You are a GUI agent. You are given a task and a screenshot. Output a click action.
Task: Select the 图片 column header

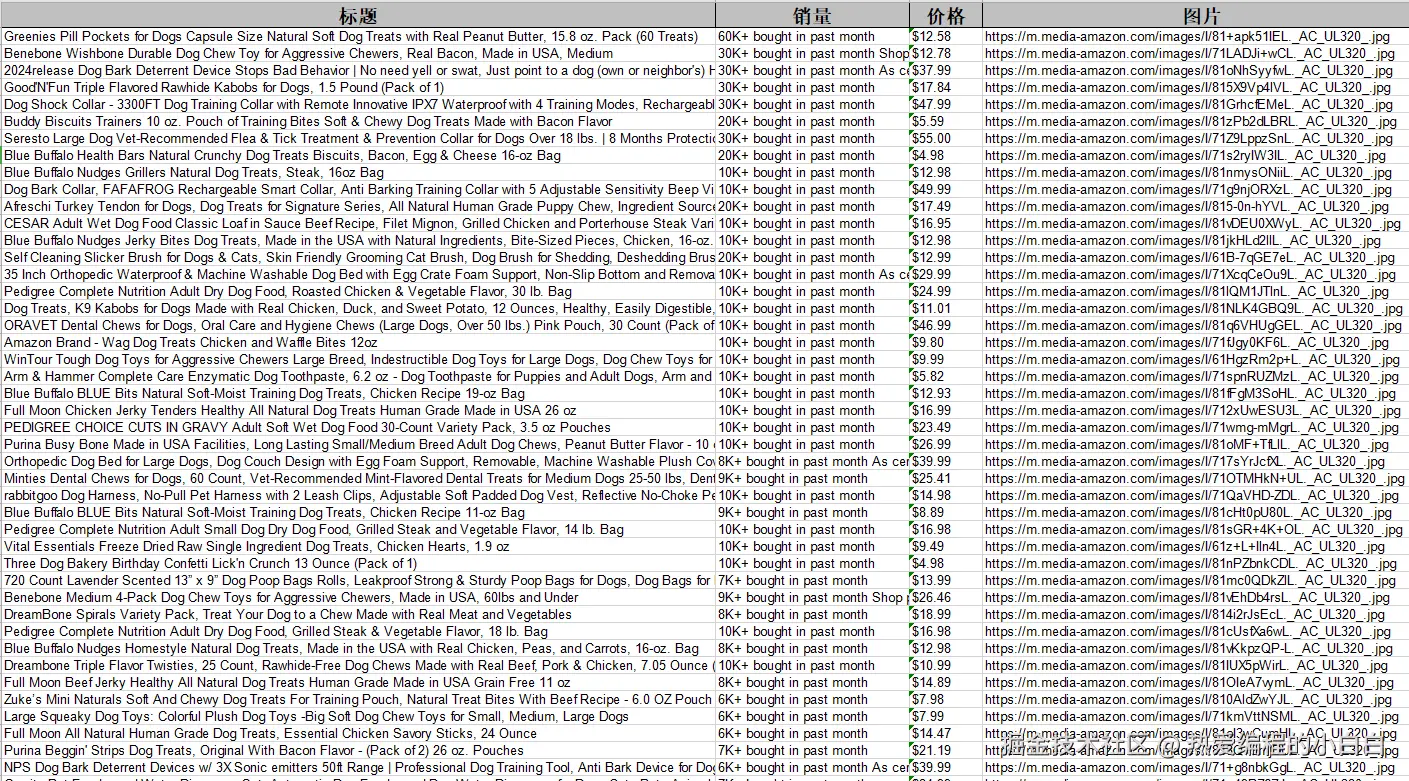pos(1196,15)
